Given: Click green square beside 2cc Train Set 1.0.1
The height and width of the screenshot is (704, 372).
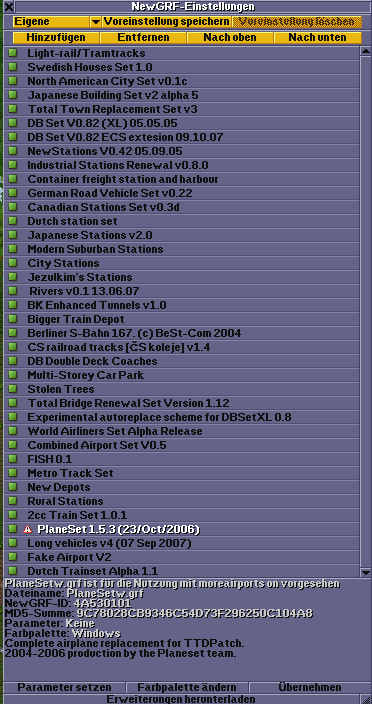Looking at the screenshot, I should tap(13, 515).
